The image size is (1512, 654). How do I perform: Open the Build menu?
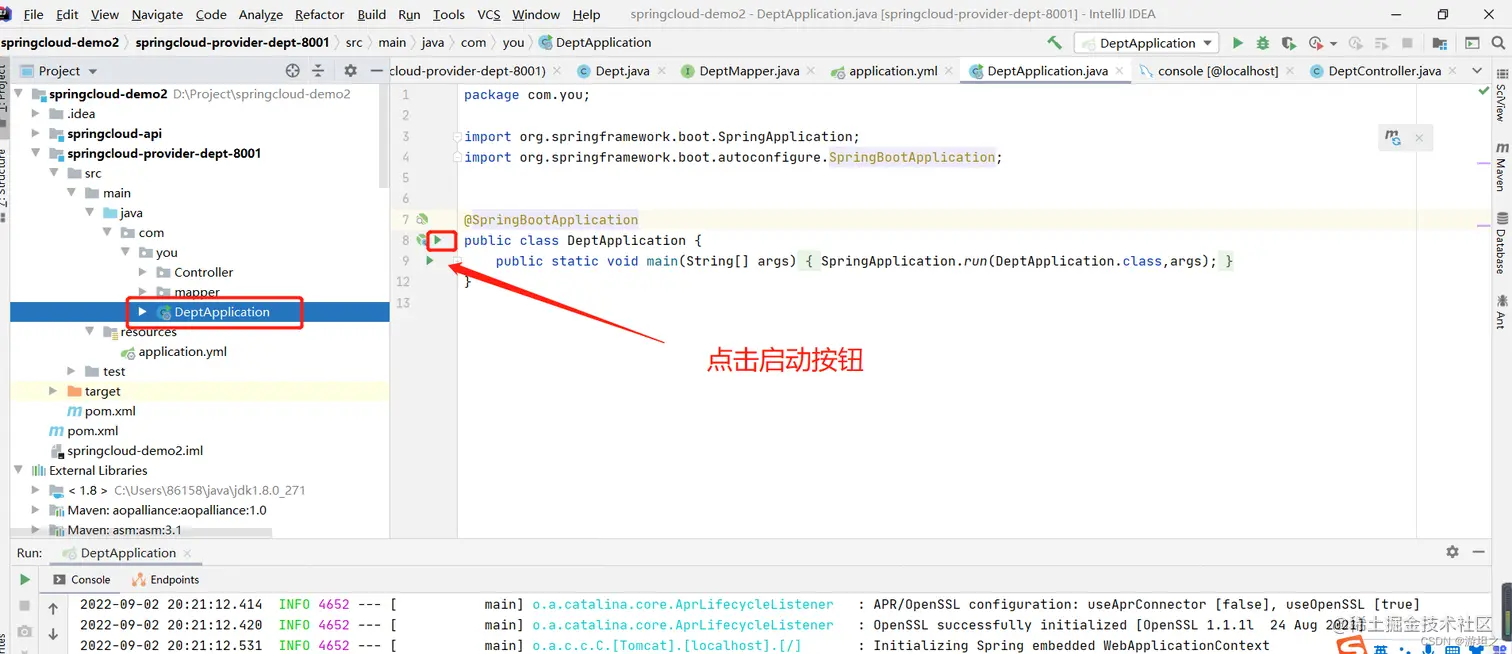371,14
